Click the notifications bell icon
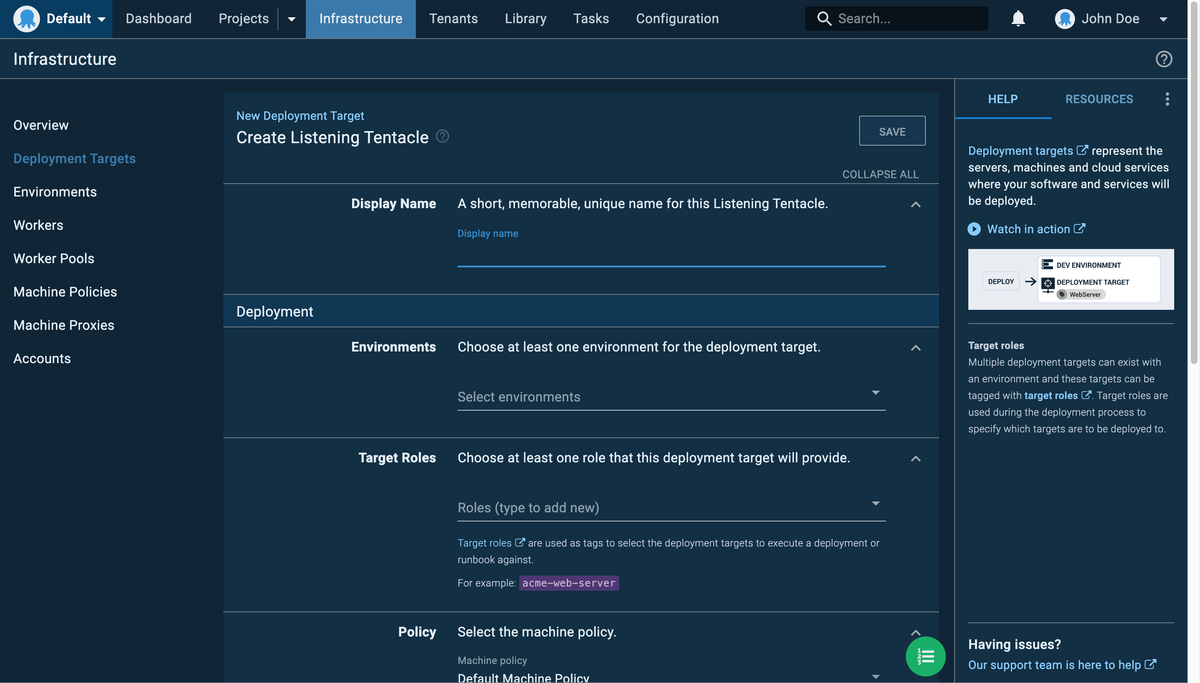1200x683 pixels. coord(1018,19)
